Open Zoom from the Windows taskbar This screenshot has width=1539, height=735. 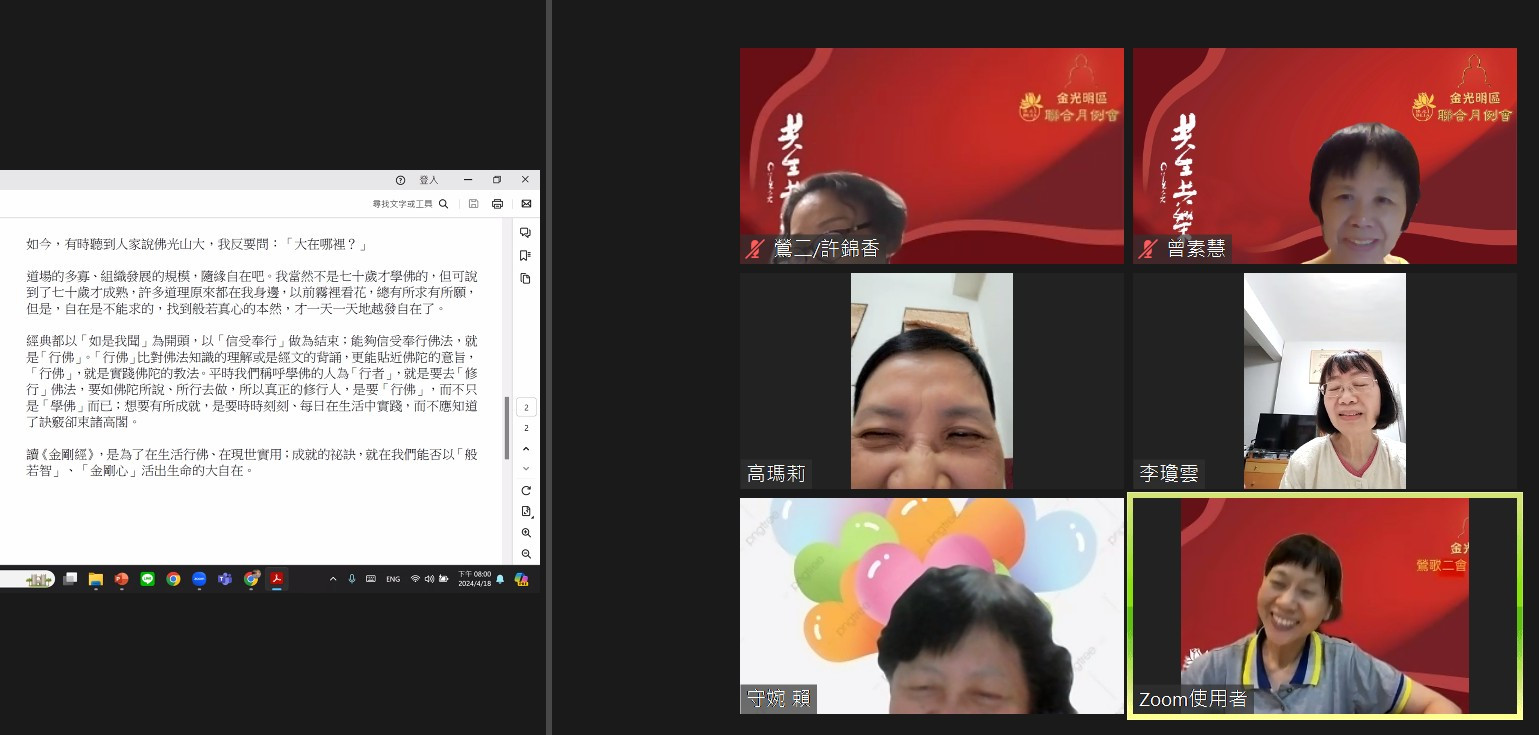[199, 579]
